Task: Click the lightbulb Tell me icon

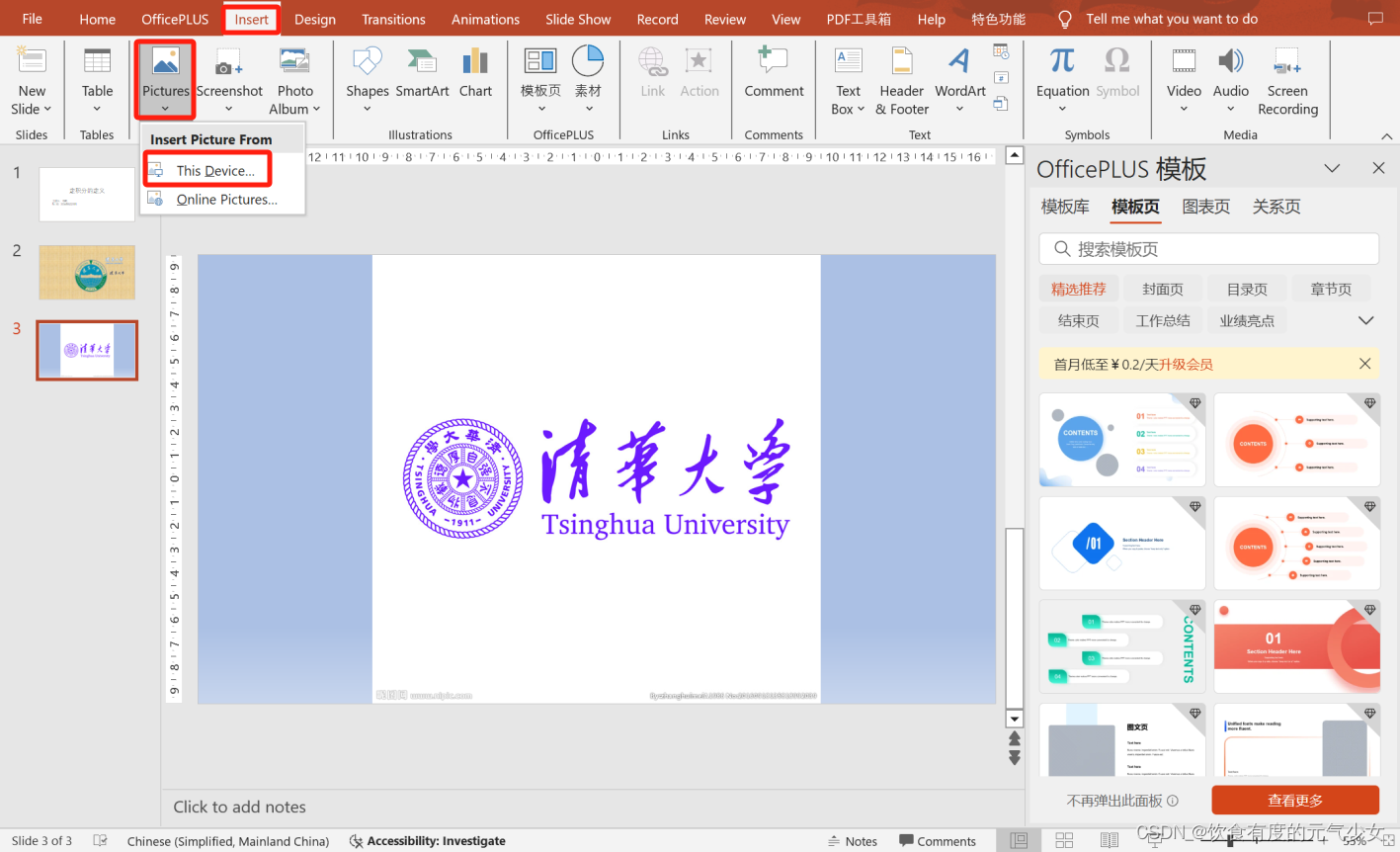Action: 1064,19
